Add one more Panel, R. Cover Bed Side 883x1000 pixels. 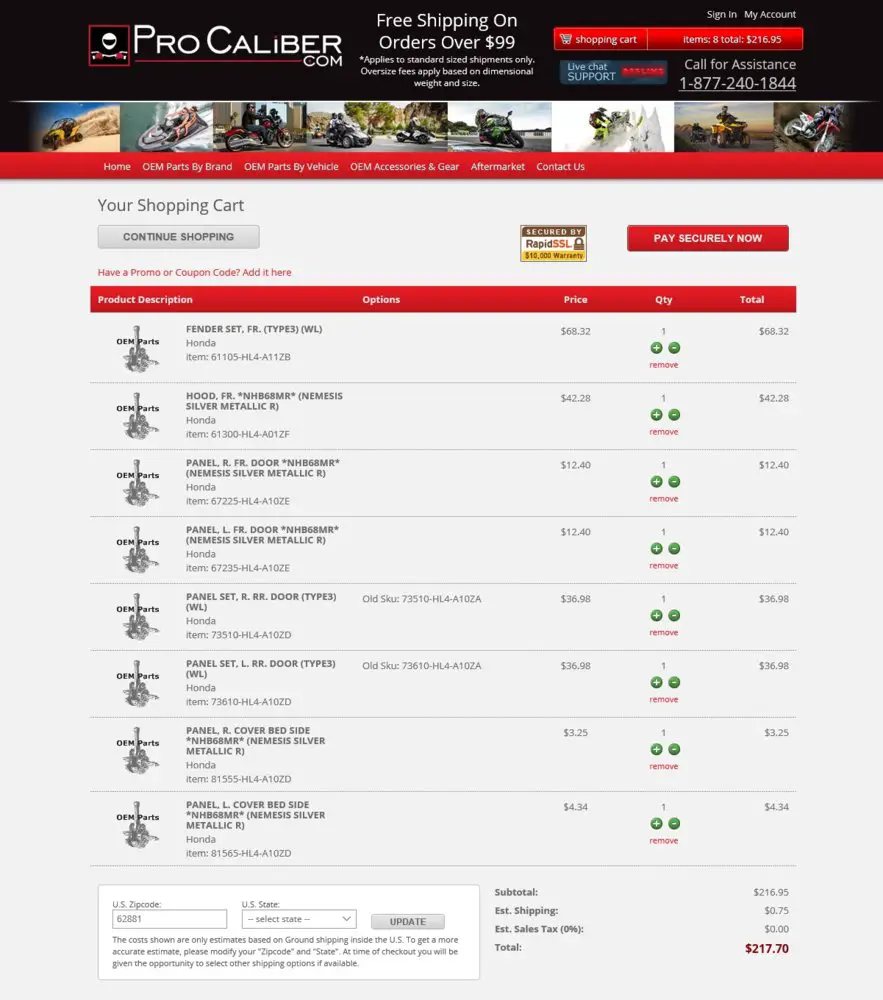[656, 749]
